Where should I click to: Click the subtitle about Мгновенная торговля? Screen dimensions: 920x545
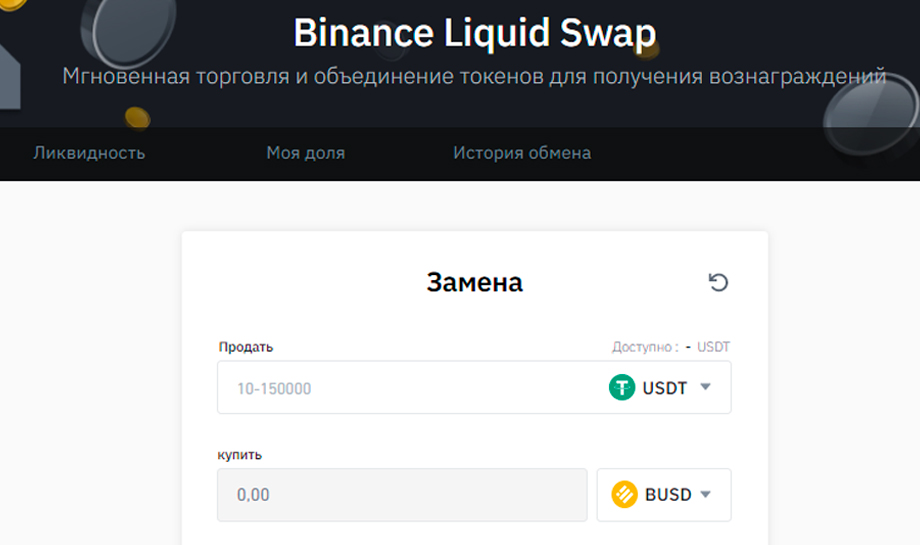tap(474, 77)
